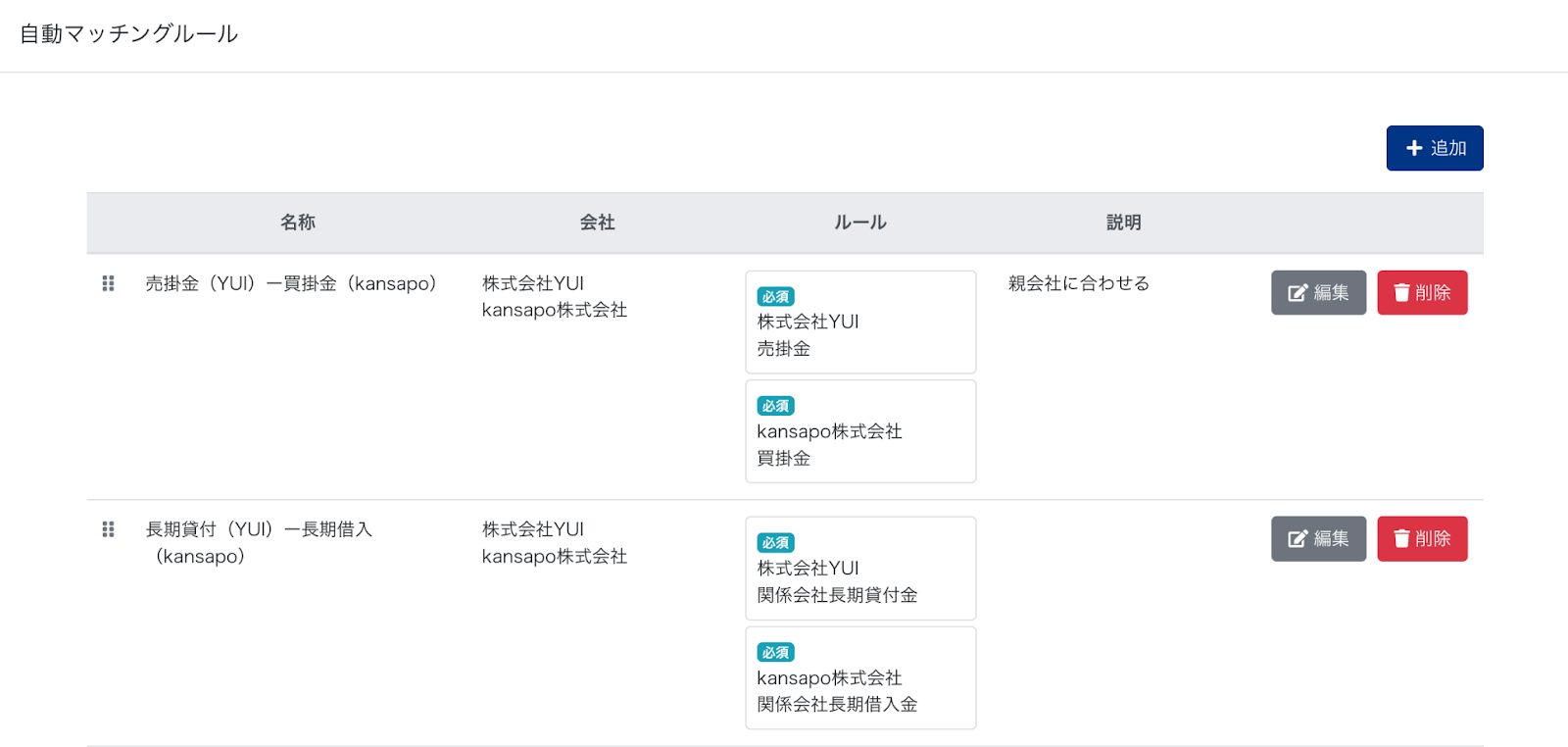Delete the 長期貸付（YUI）ー長期借入 rule
Viewport: 1568px width, 747px height.
point(1422,538)
